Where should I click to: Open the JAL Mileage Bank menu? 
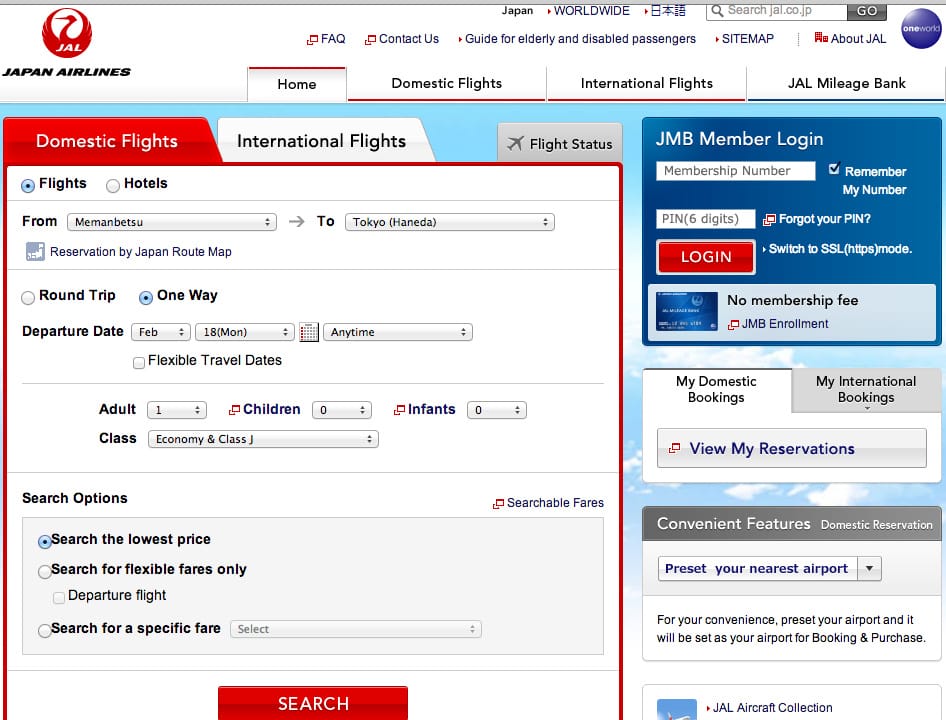click(846, 83)
